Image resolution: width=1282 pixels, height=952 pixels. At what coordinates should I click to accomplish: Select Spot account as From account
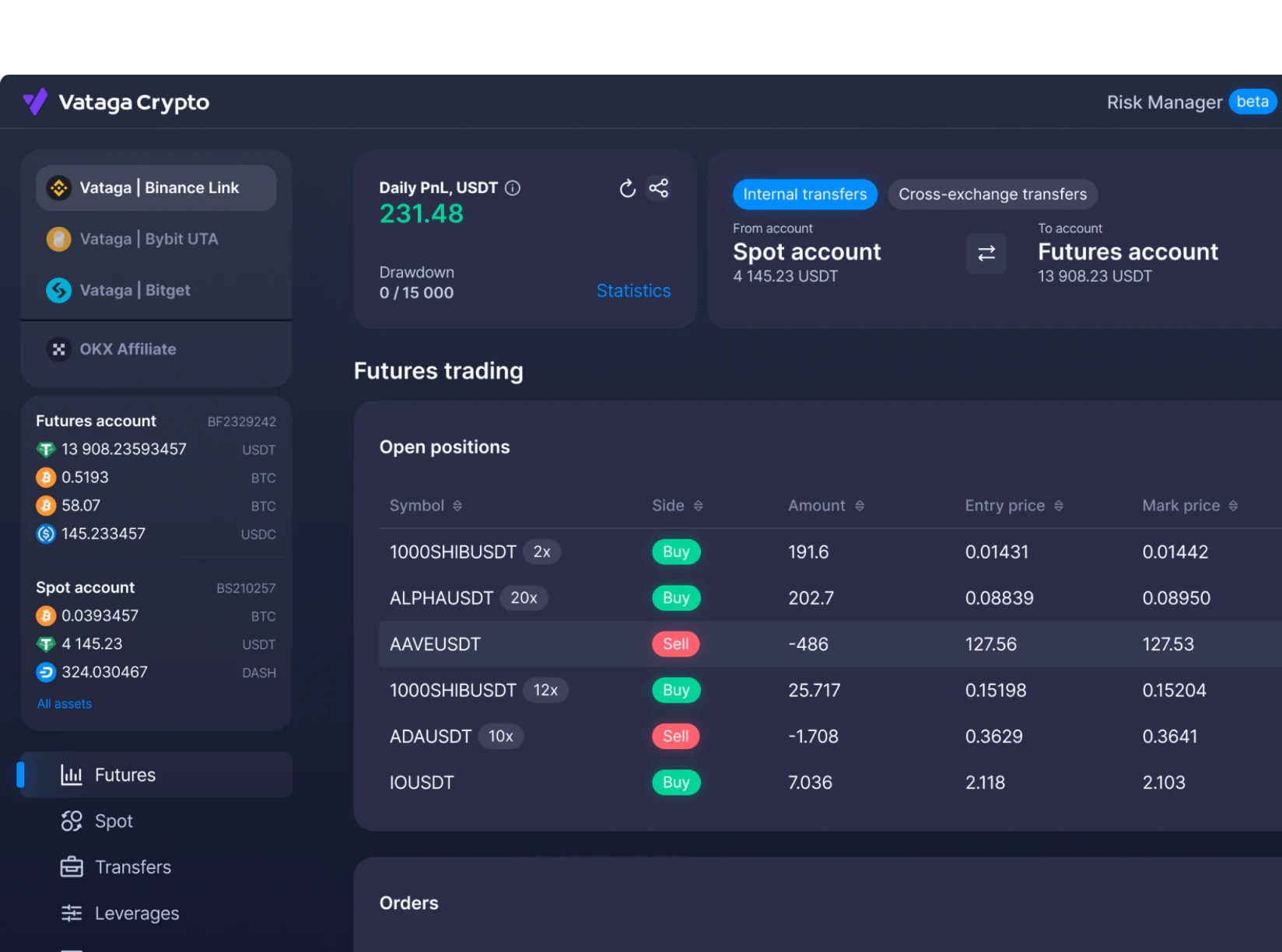(807, 254)
